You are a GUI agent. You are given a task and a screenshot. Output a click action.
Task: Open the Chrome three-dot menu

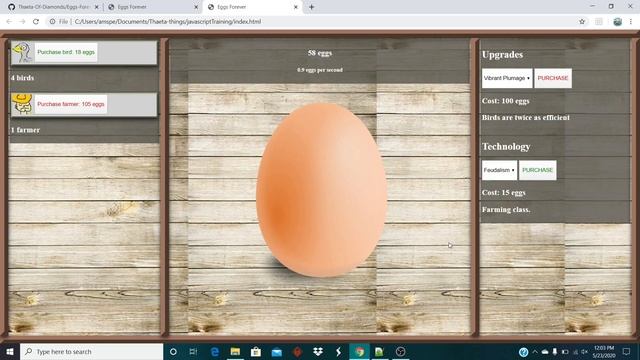(631, 22)
